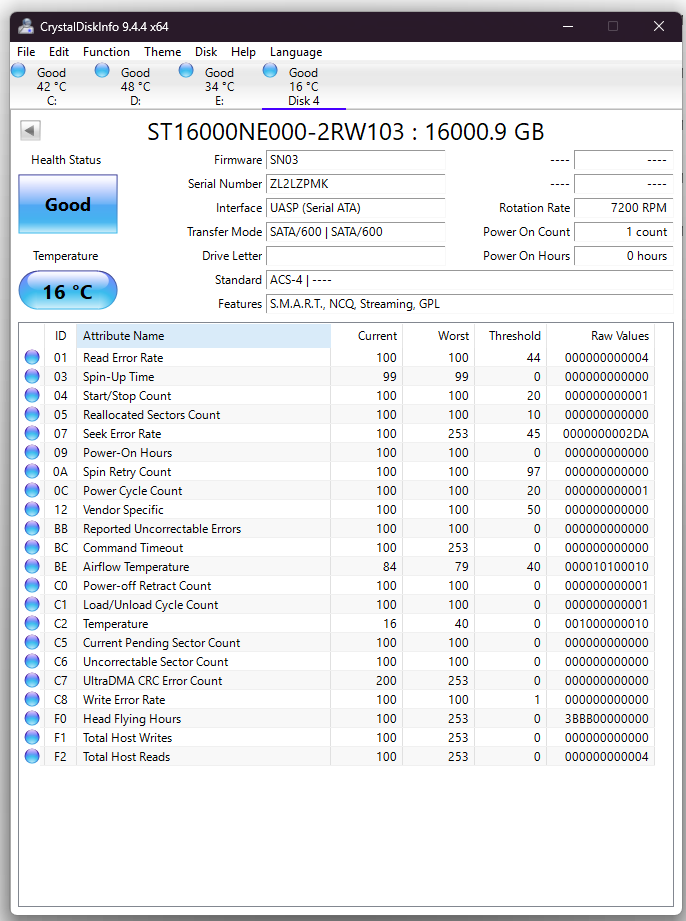Click the drive model title ST16000NE000-2RW103

tap(275, 132)
